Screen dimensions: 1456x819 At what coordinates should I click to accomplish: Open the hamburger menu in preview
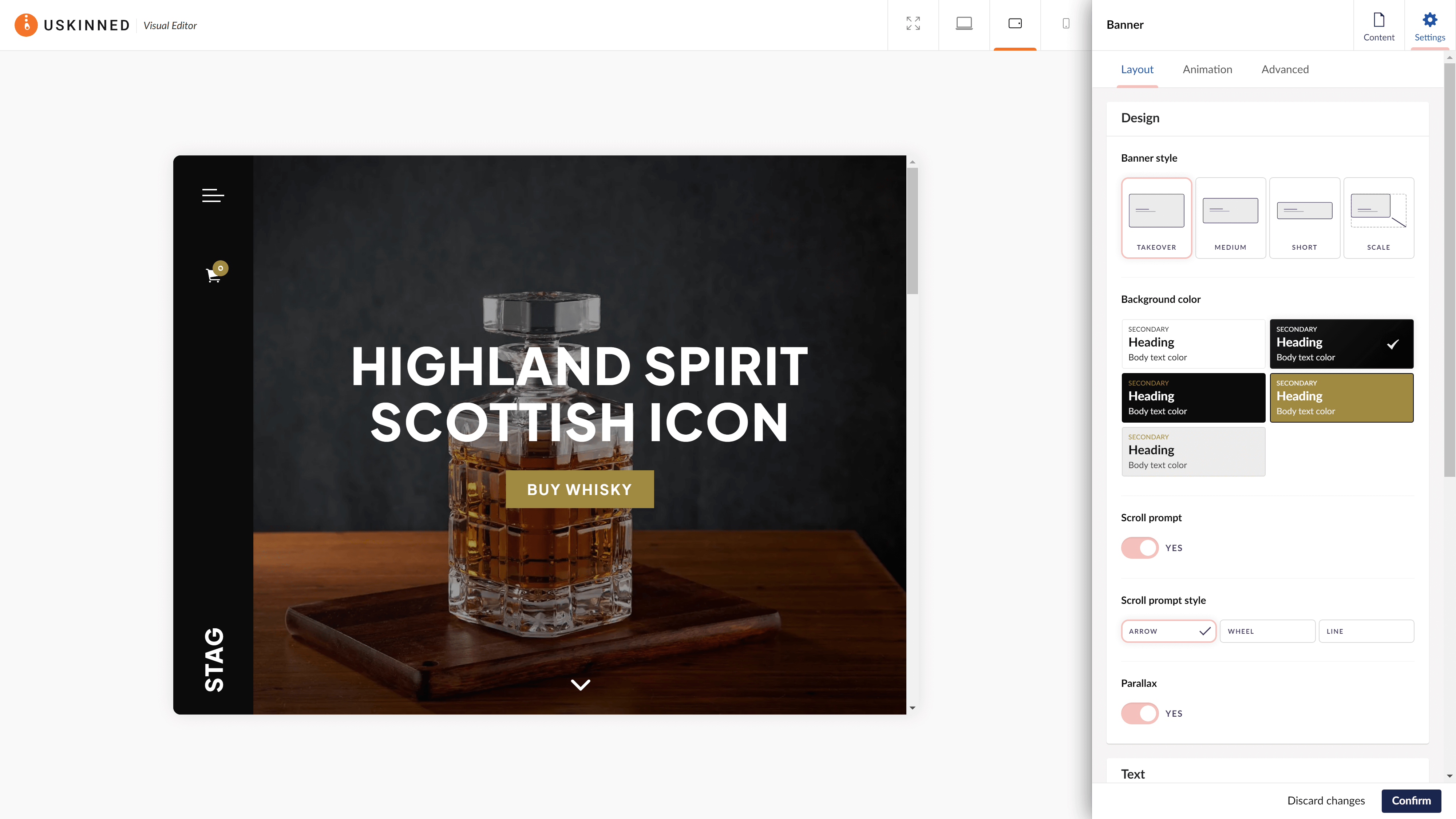coord(213,195)
